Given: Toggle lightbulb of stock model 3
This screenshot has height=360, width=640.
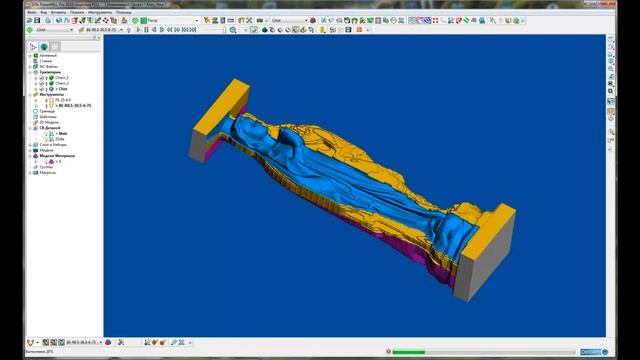Looking at the screenshot, I should (46, 162).
